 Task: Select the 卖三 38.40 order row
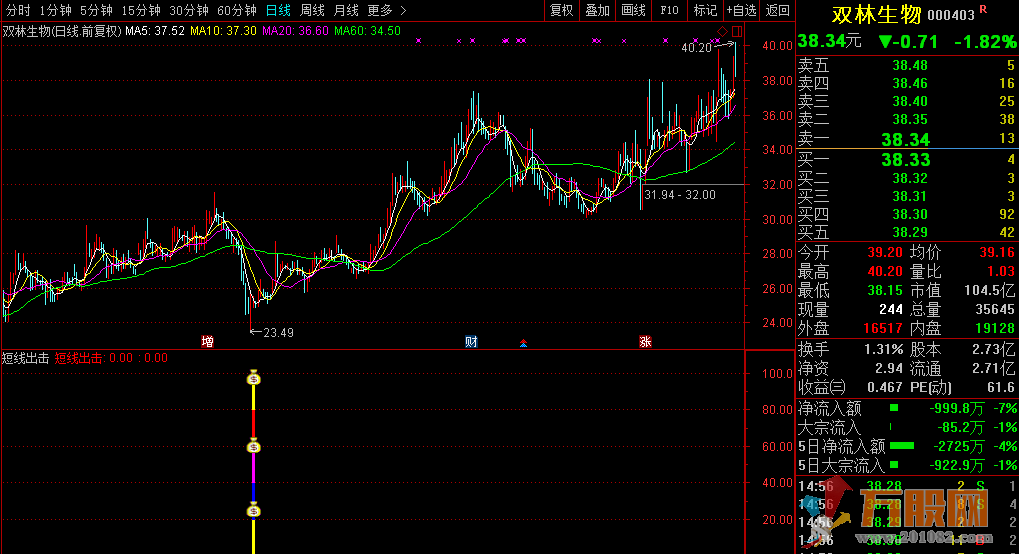tap(907, 101)
